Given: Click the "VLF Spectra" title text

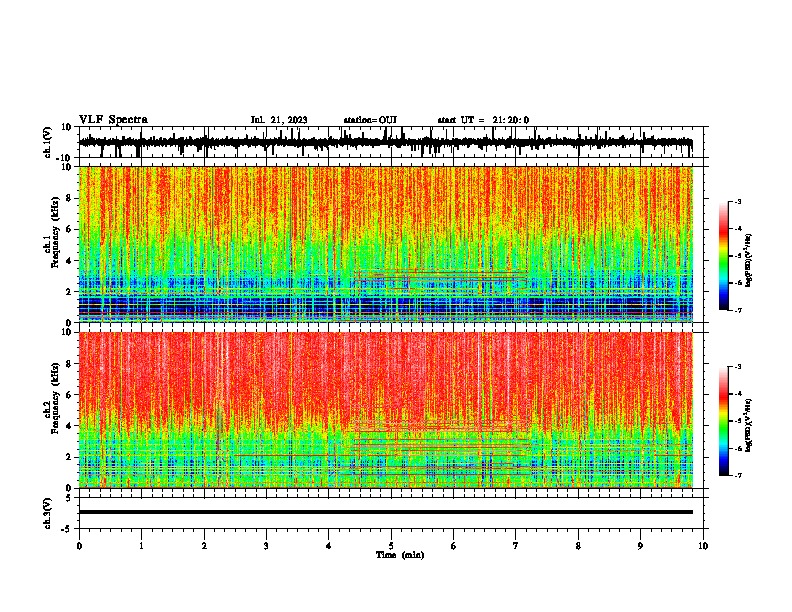Looking at the screenshot, I should tap(113, 120).
